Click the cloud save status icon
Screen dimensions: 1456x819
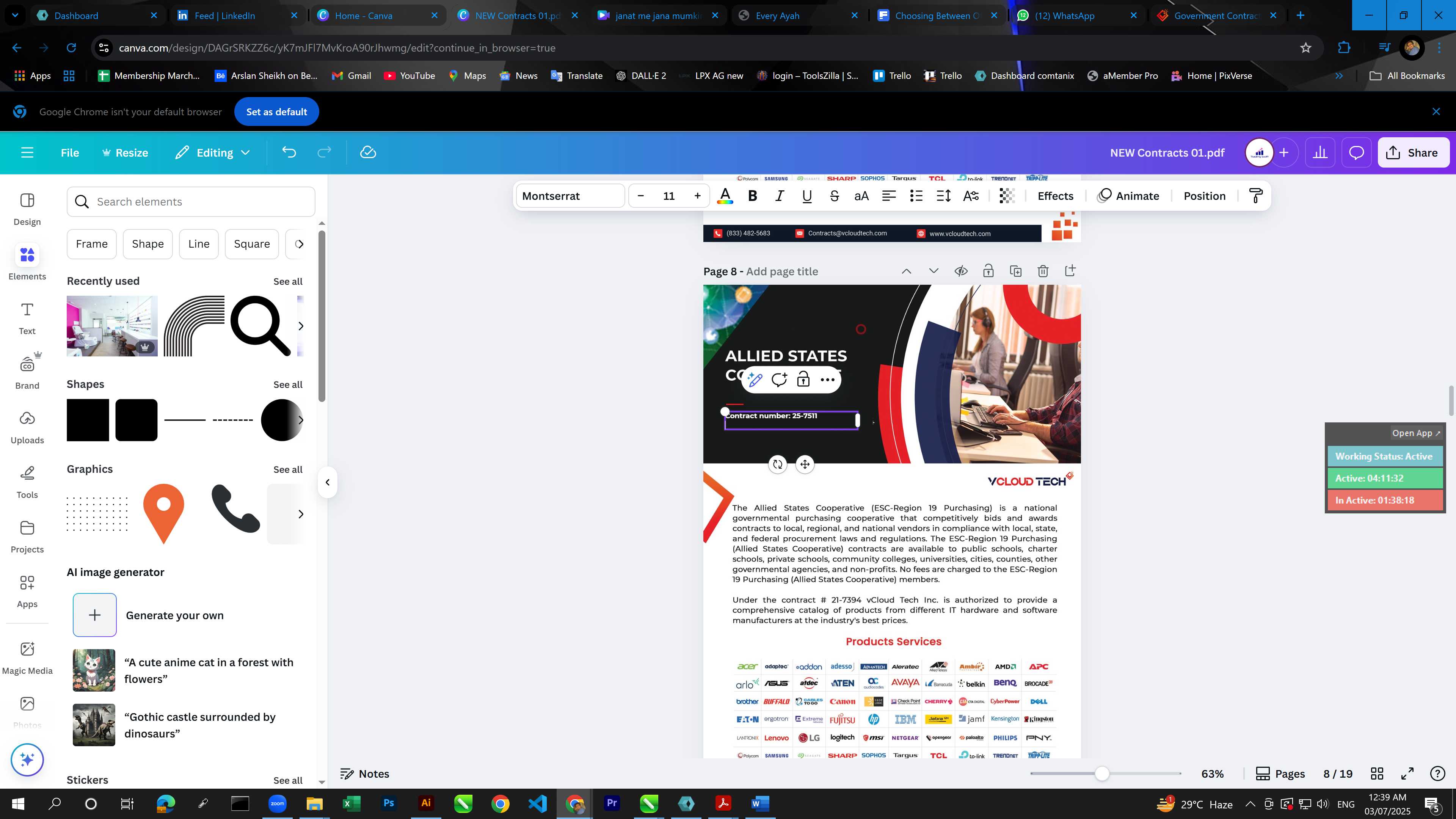[368, 152]
